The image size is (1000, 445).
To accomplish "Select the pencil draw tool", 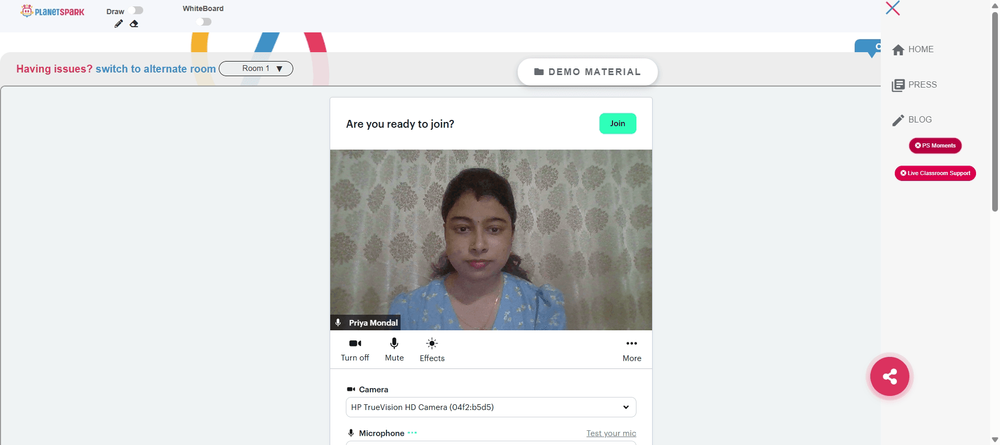I will click(119, 24).
